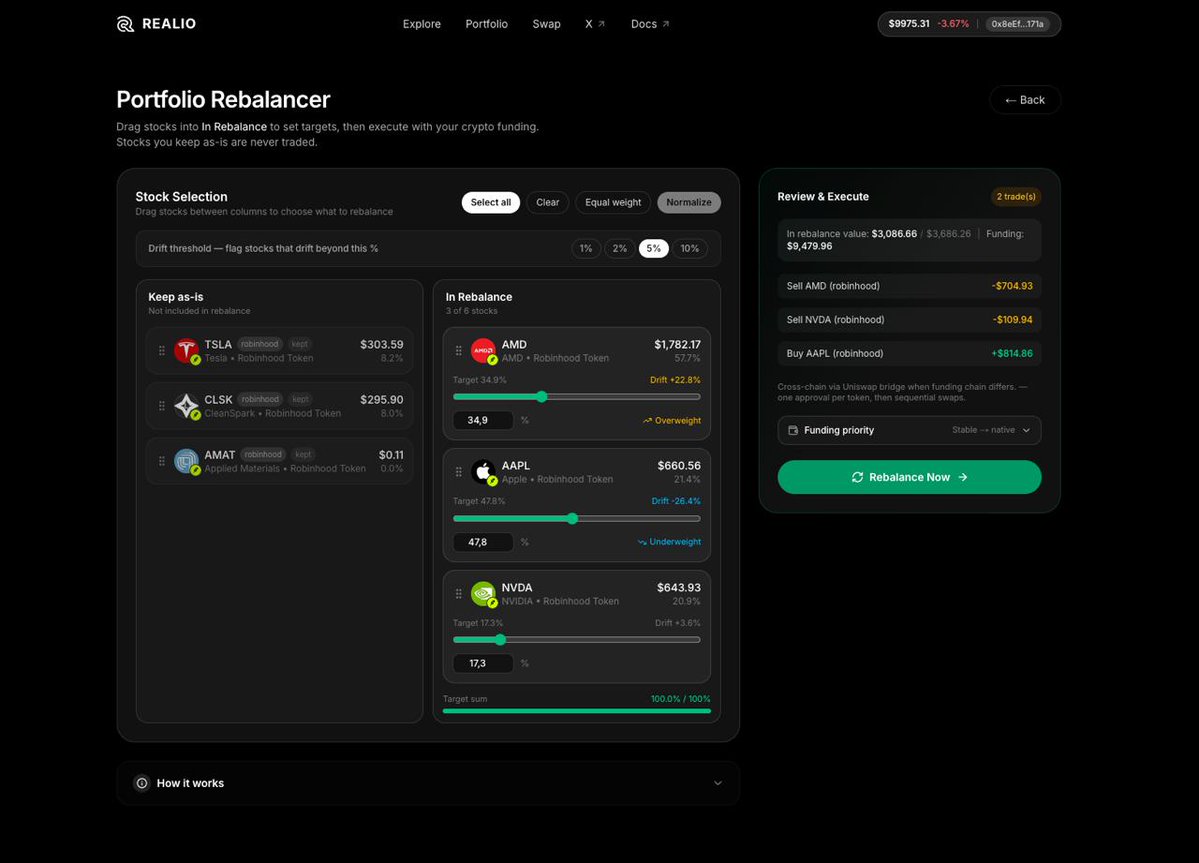
Task: Click the AMAT value $0.11
Action: coord(391,455)
